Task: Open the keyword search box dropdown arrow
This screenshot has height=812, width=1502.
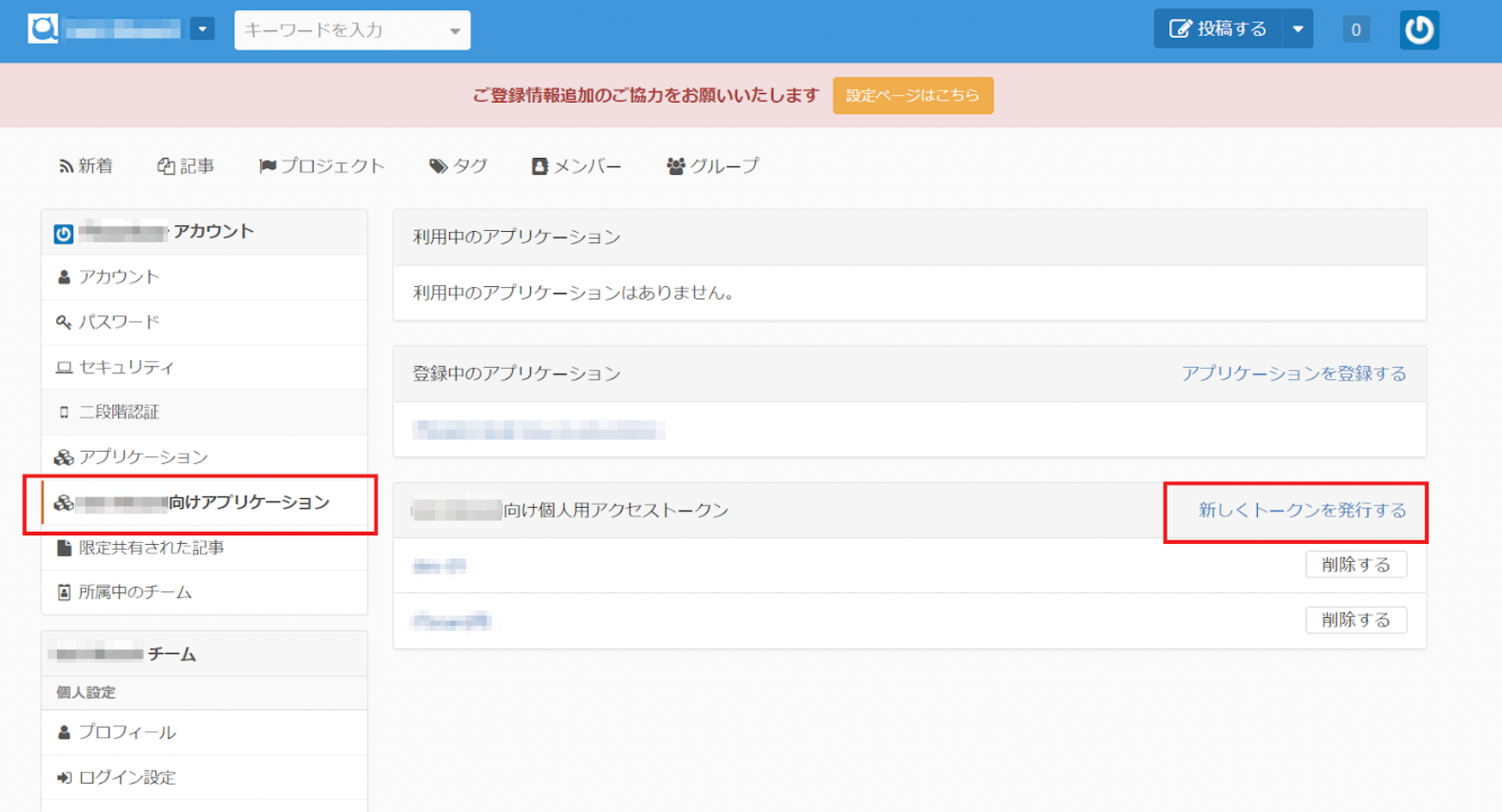Action: click(454, 31)
